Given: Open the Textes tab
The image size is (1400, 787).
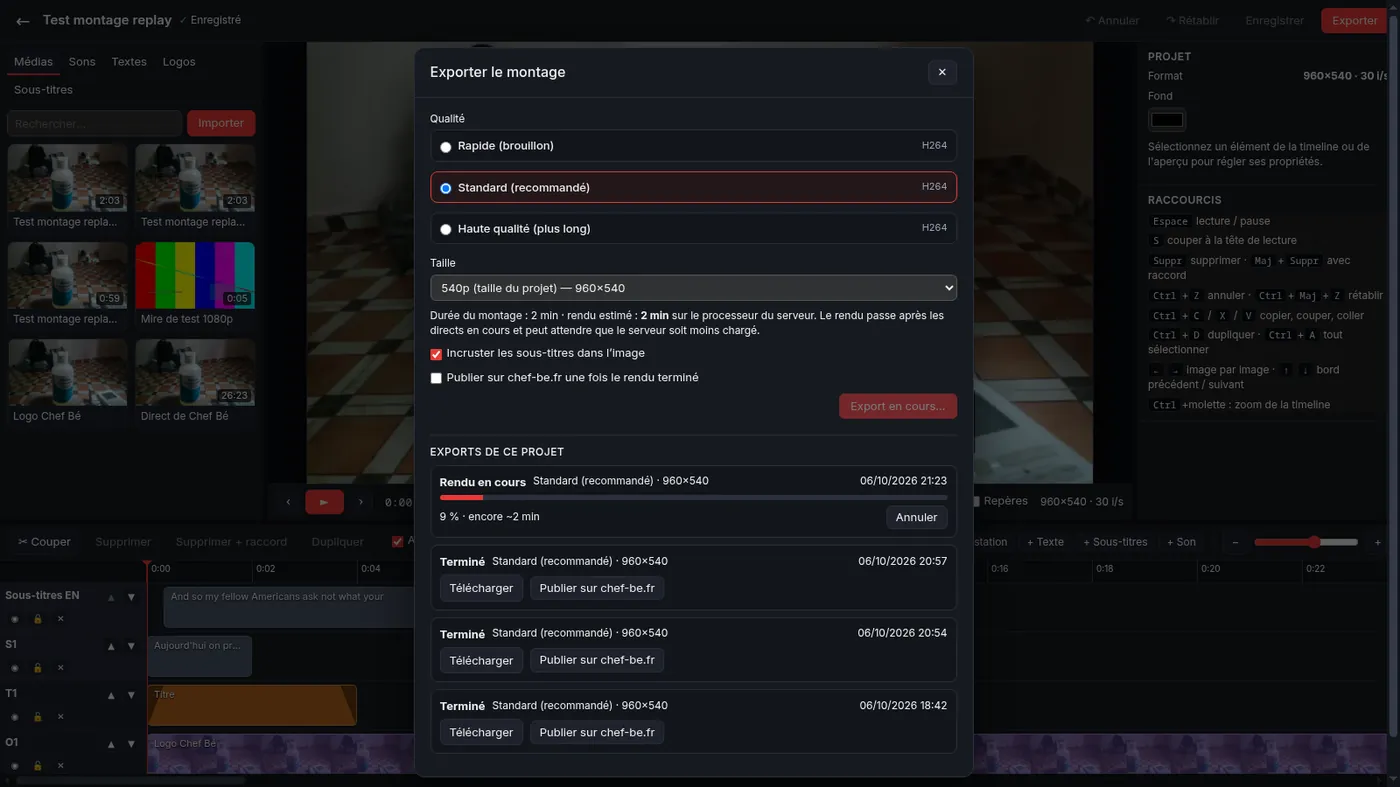Looking at the screenshot, I should (x=129, y=62).
